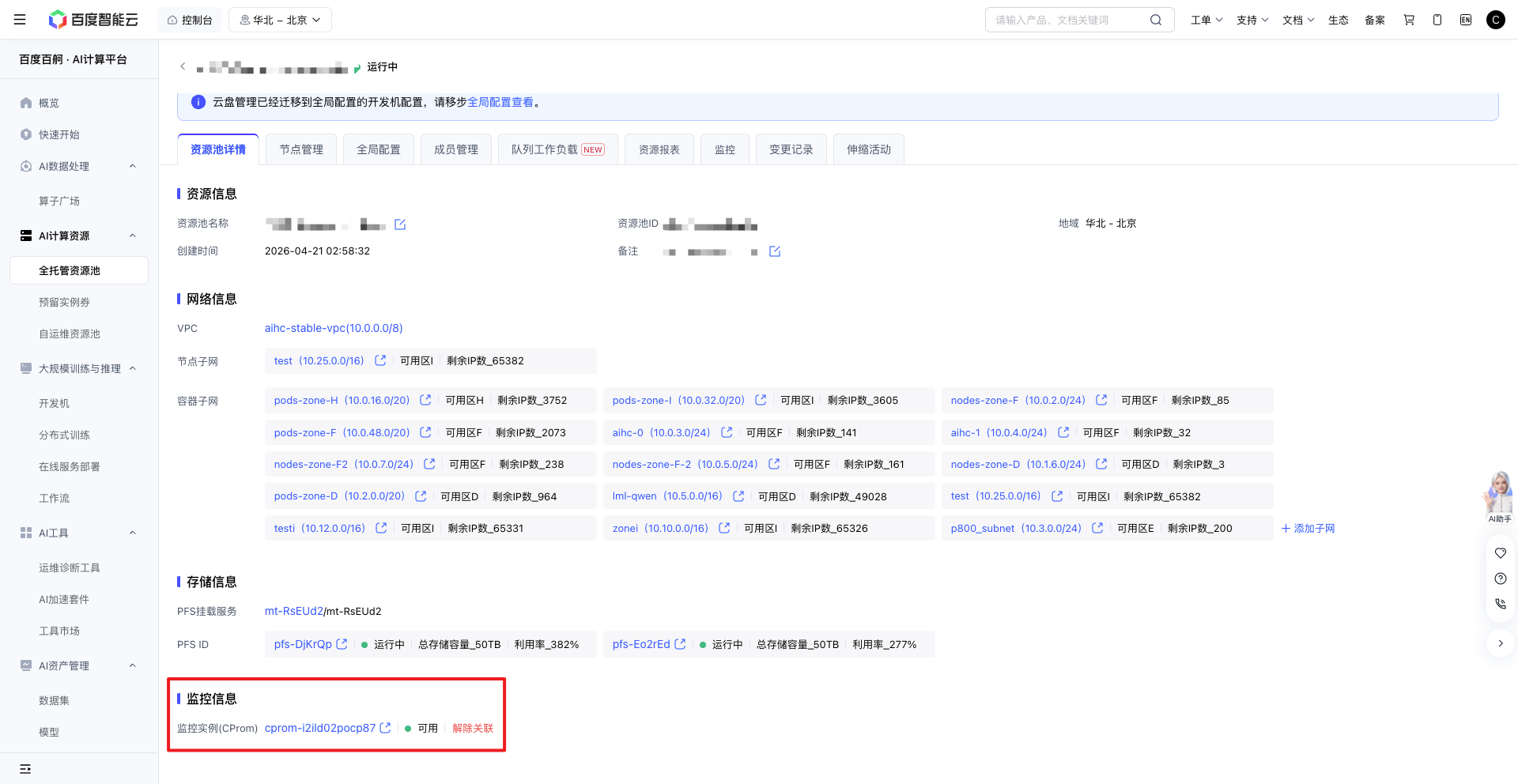Open external link for pfs-DjKrQp
Viewport: 1518px width, 784px height.
(342, 644)
